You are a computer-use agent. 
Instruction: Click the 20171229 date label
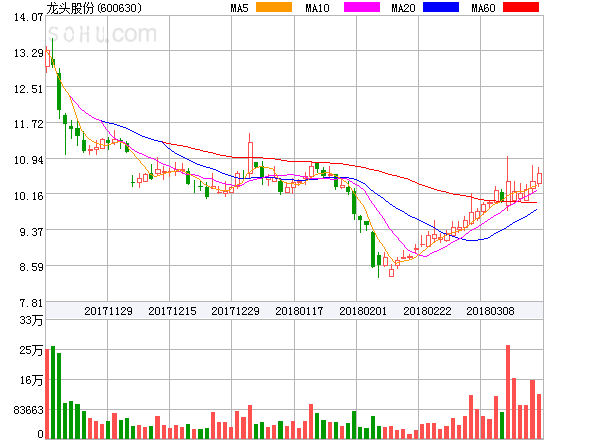coord(235,311)
